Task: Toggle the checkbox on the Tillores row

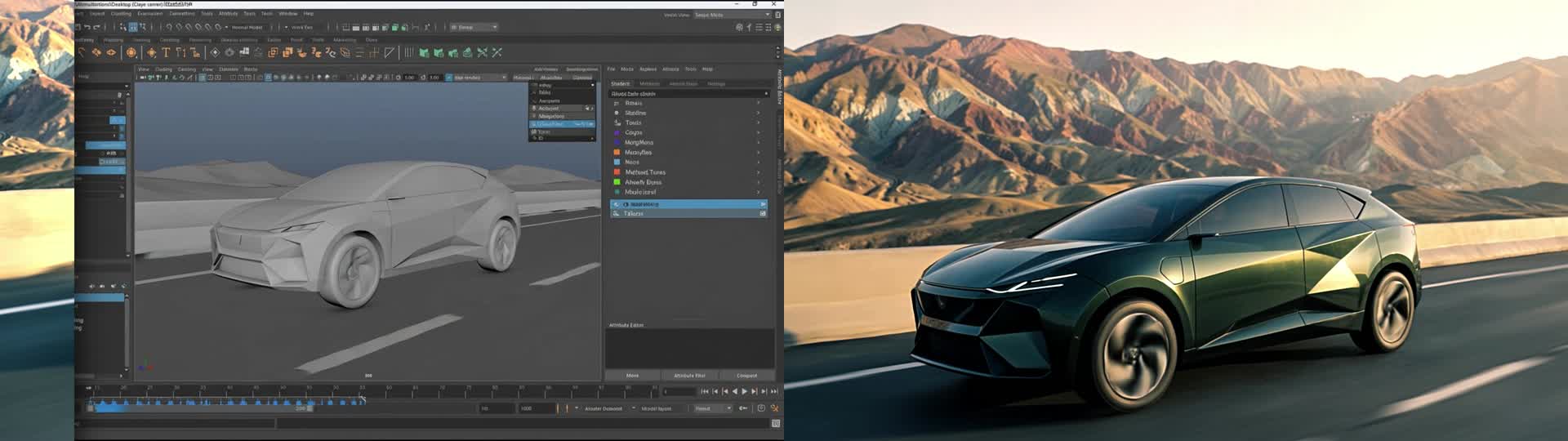Action: pos(763,214)
